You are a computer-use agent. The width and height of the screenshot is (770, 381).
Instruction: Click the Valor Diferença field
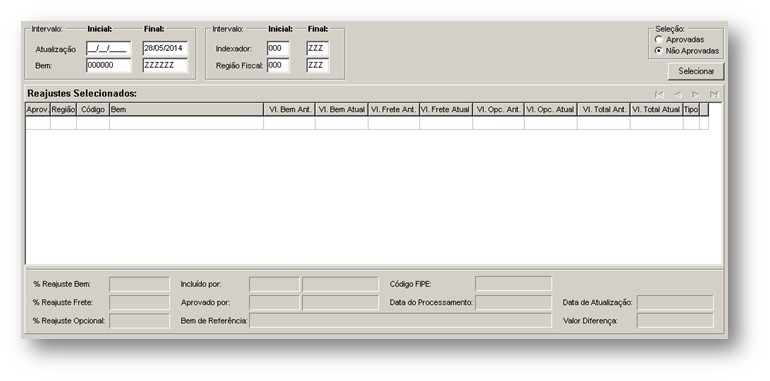675,321
